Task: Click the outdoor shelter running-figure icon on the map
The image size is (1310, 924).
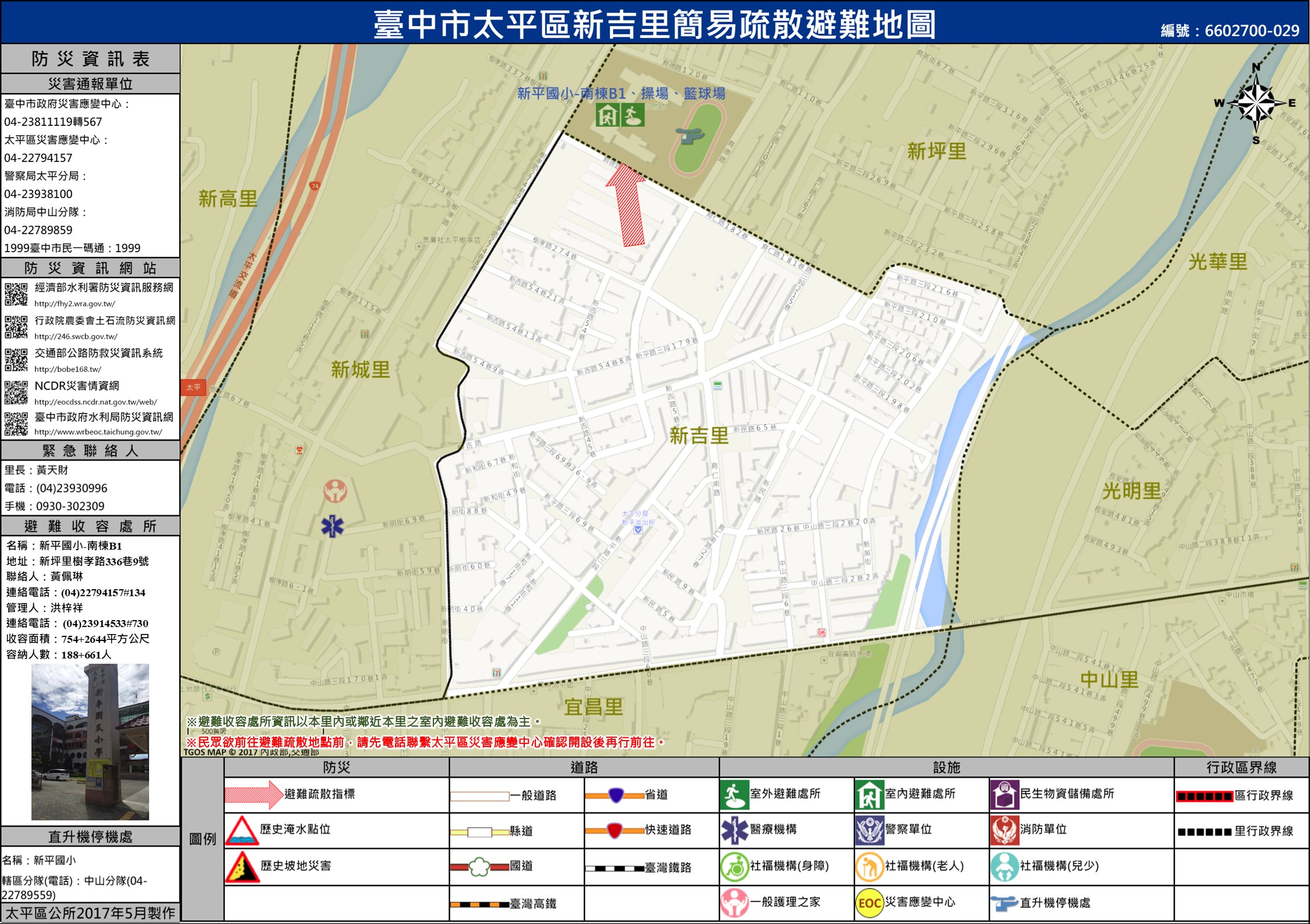Action: [632, 116]
